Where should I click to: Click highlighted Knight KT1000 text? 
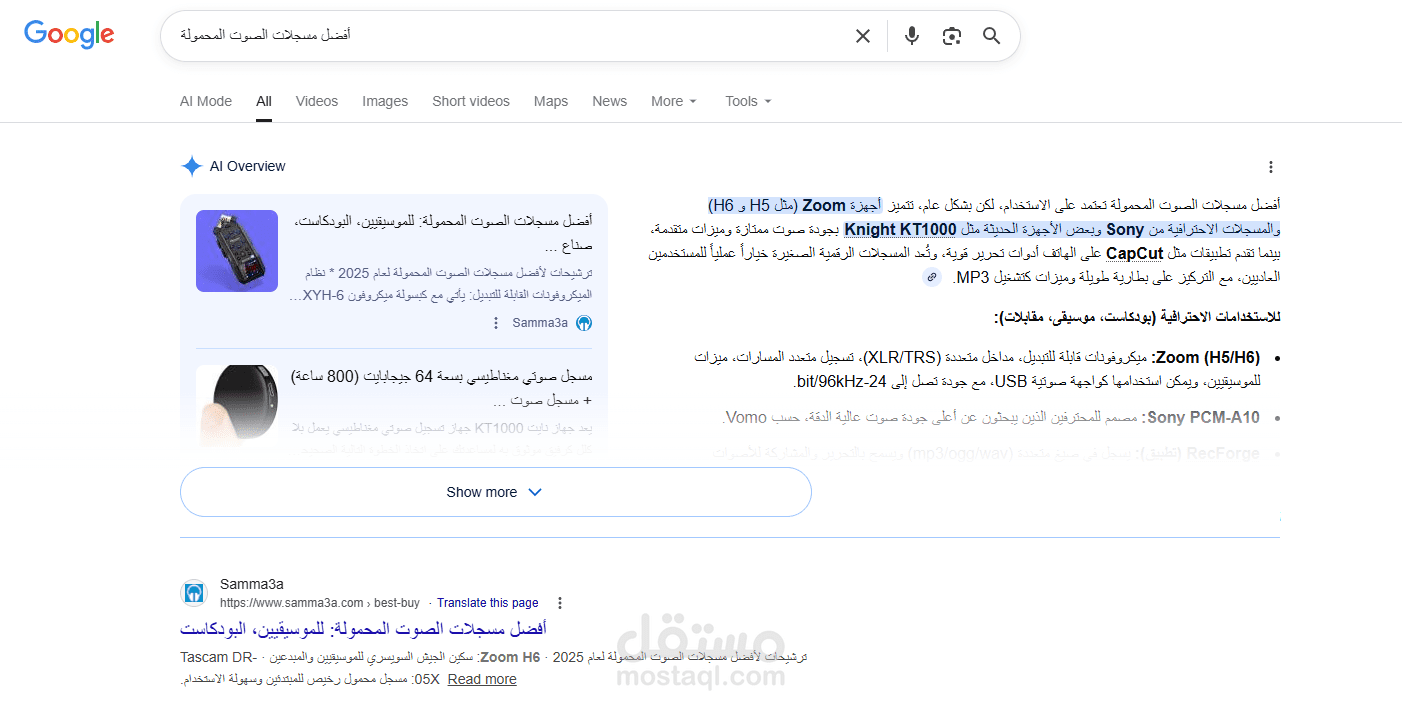tap(900, 229)
